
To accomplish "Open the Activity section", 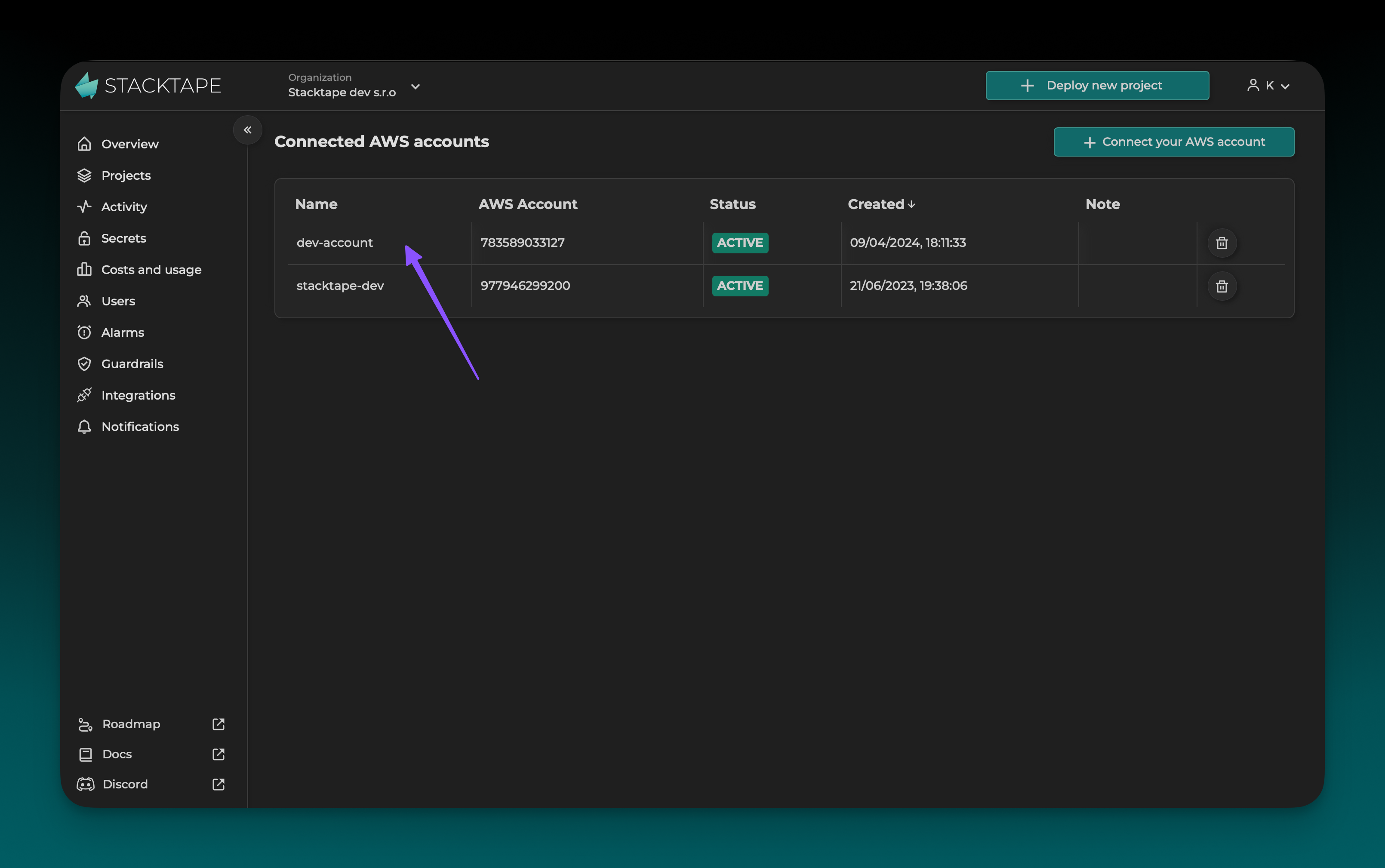I will (x=124, y=206).
